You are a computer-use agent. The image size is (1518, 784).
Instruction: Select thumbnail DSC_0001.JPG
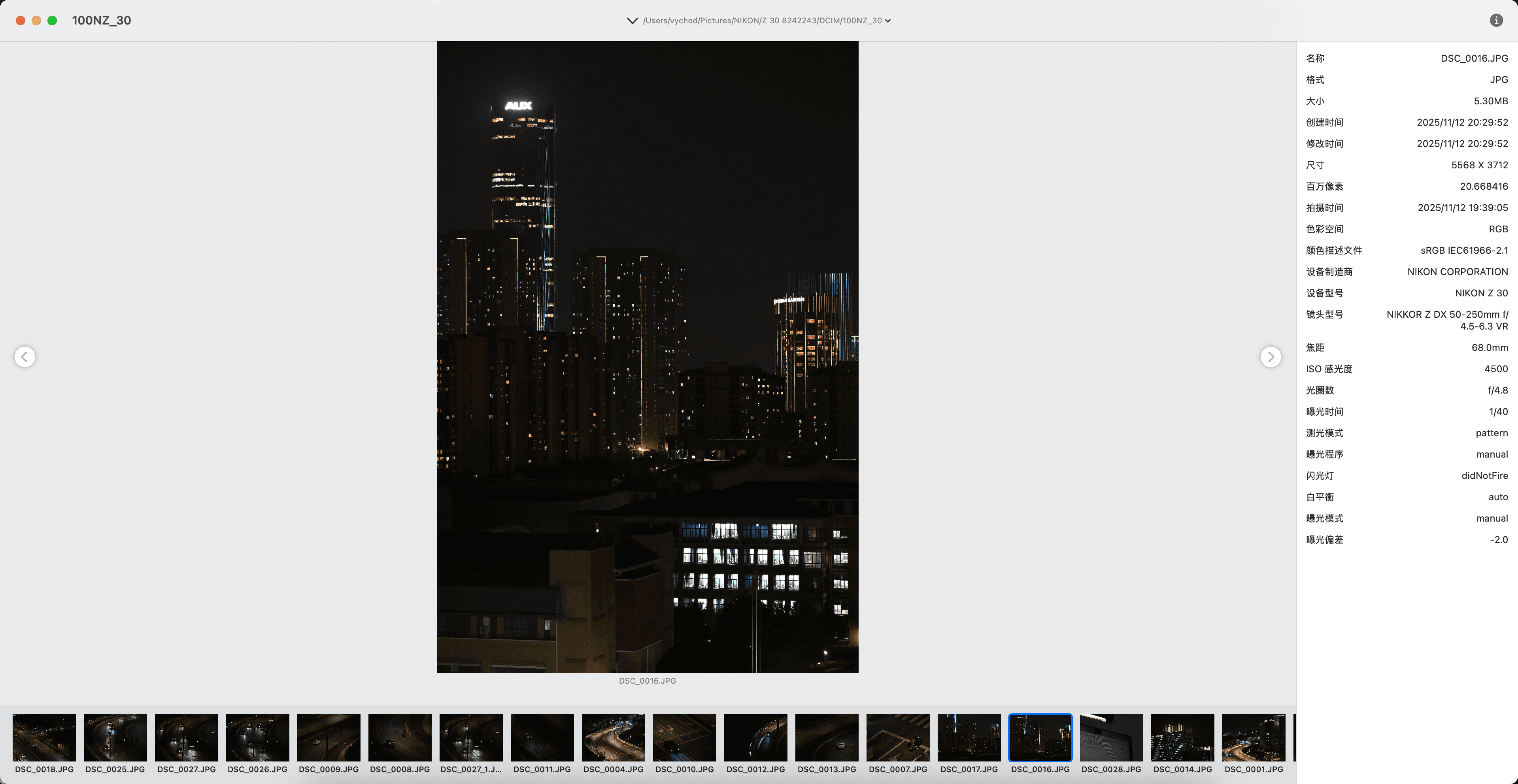pyautogui.click(x=1254, y=737)
